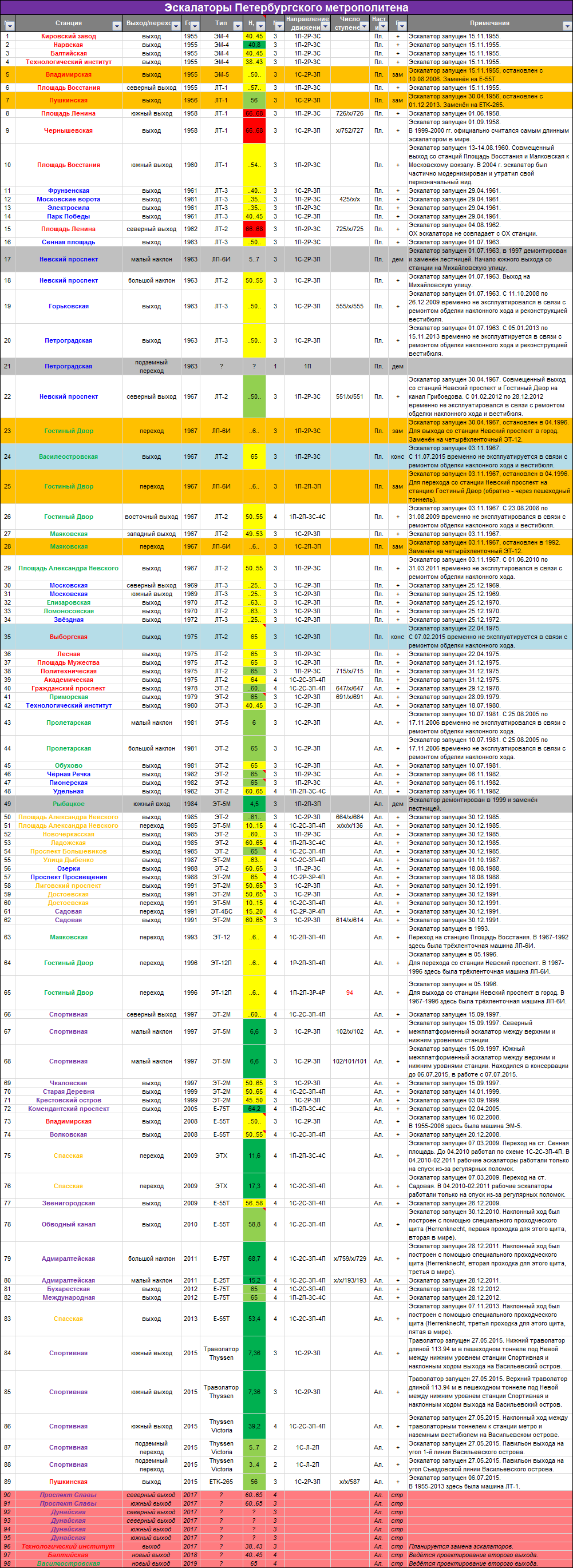
Task: Click the red 94 step count cell
Action: click(350, 992)
